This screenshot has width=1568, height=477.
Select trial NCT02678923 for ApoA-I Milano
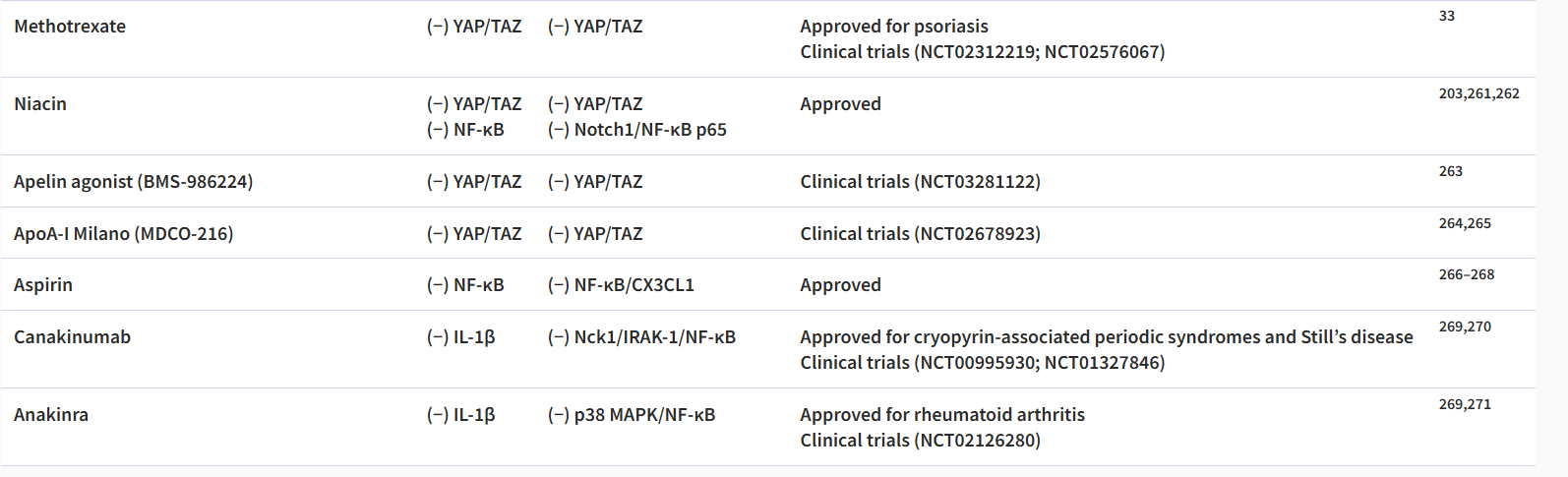pos(977,234)
